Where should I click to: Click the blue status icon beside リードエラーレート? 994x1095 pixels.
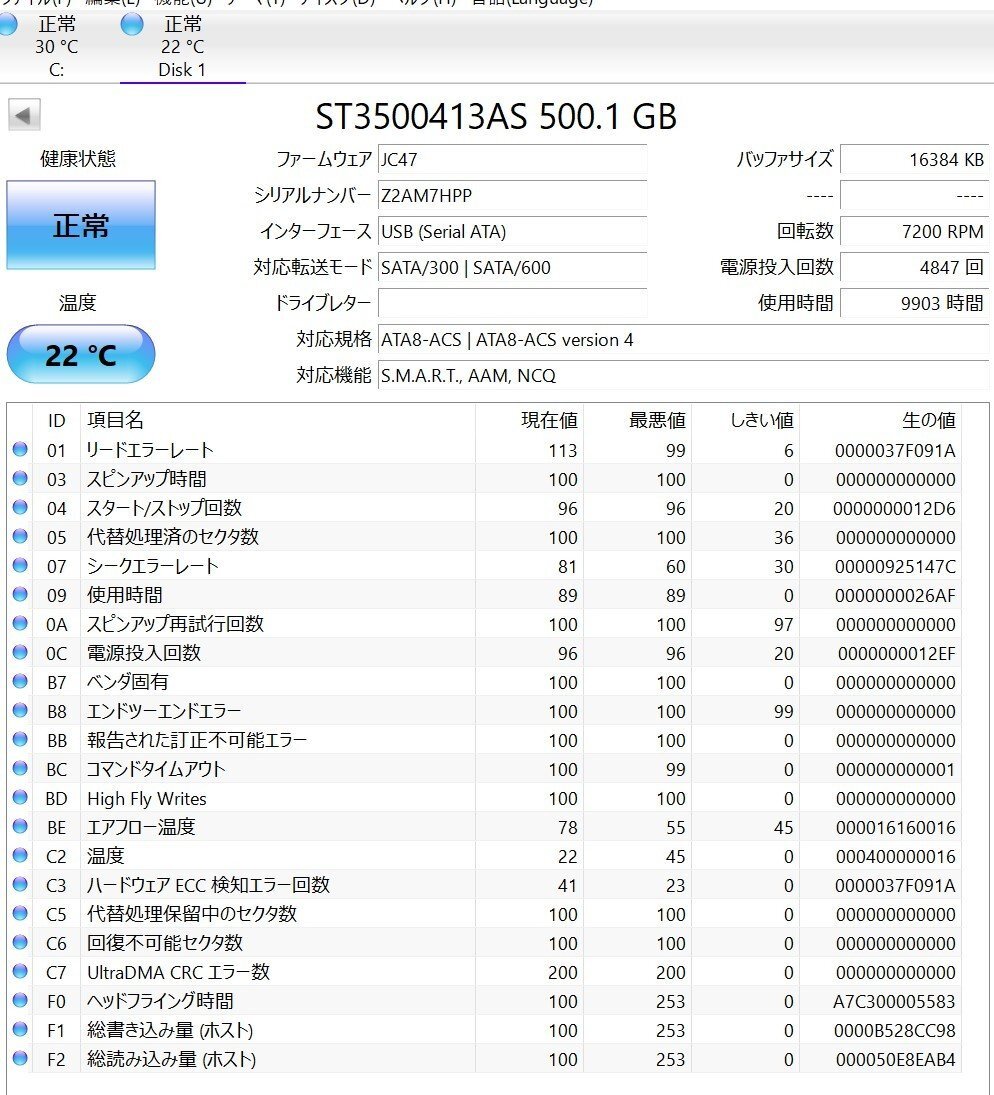(20, 449)
